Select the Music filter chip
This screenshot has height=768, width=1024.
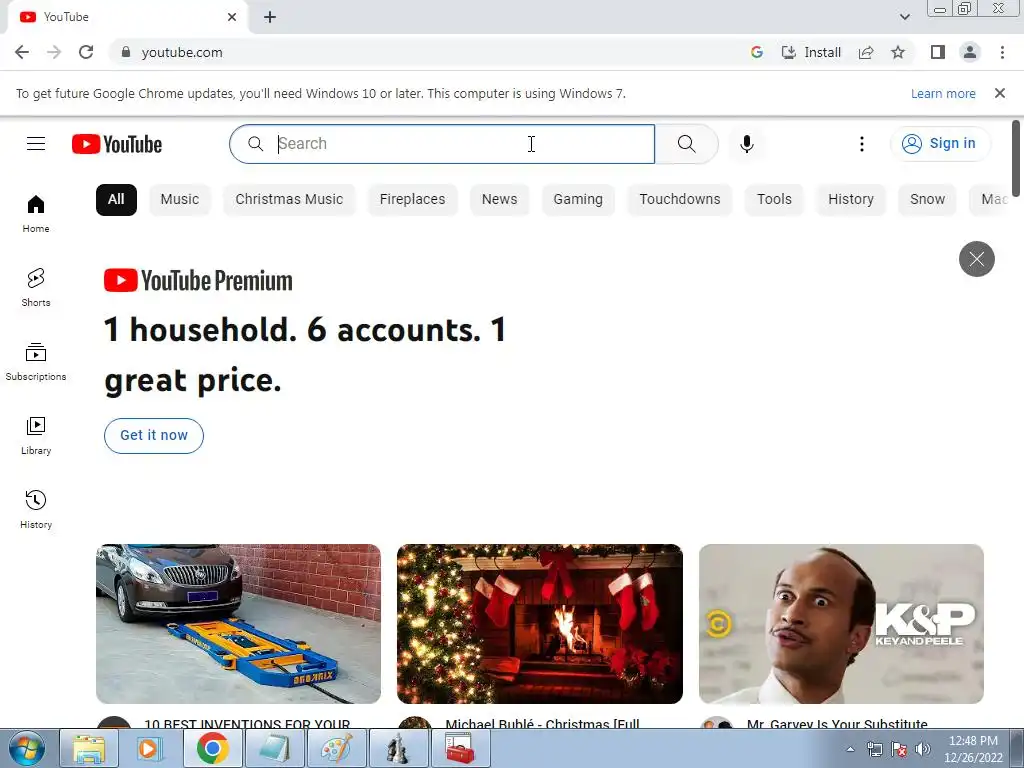tap(180, 199)
